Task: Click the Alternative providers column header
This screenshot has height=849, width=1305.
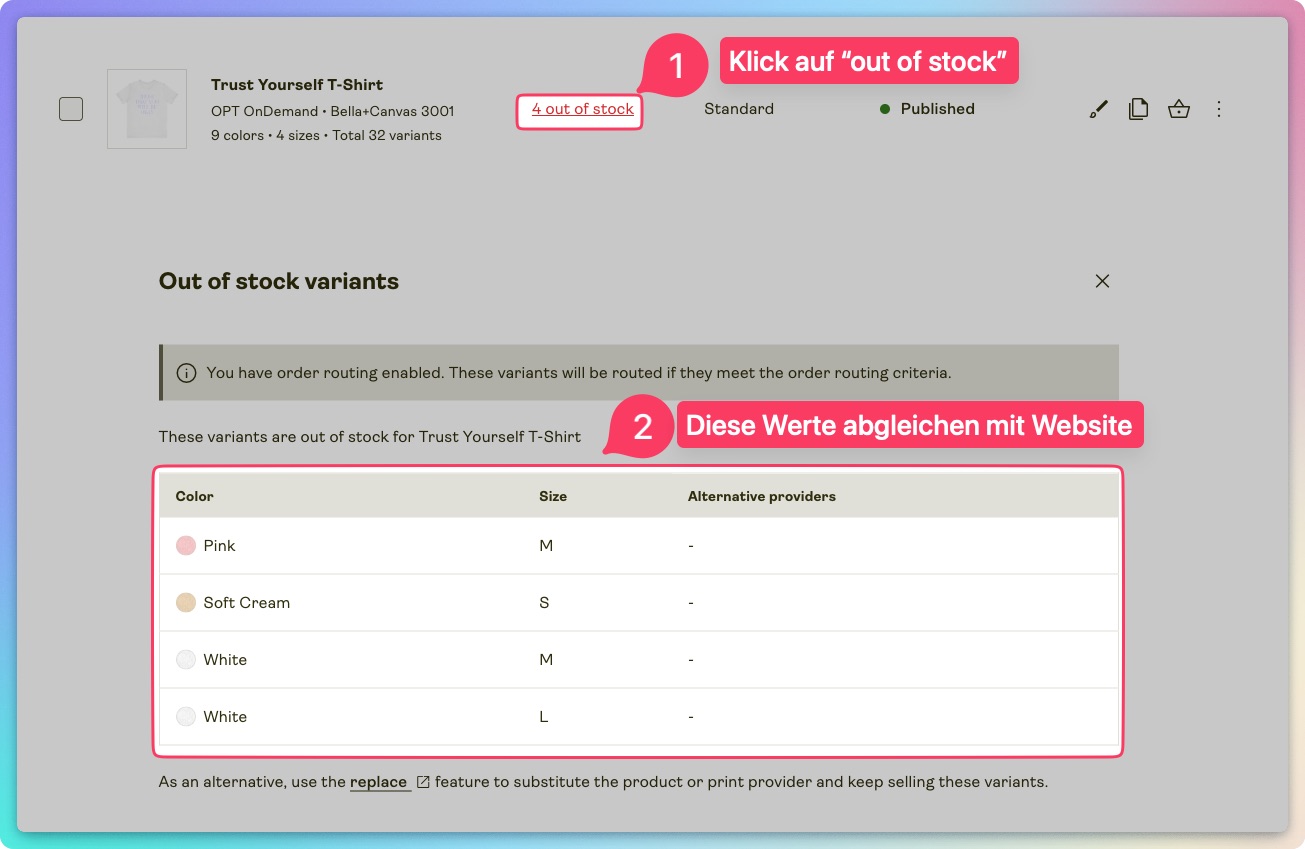Action: pyautogui.click(x=761, y=496)
